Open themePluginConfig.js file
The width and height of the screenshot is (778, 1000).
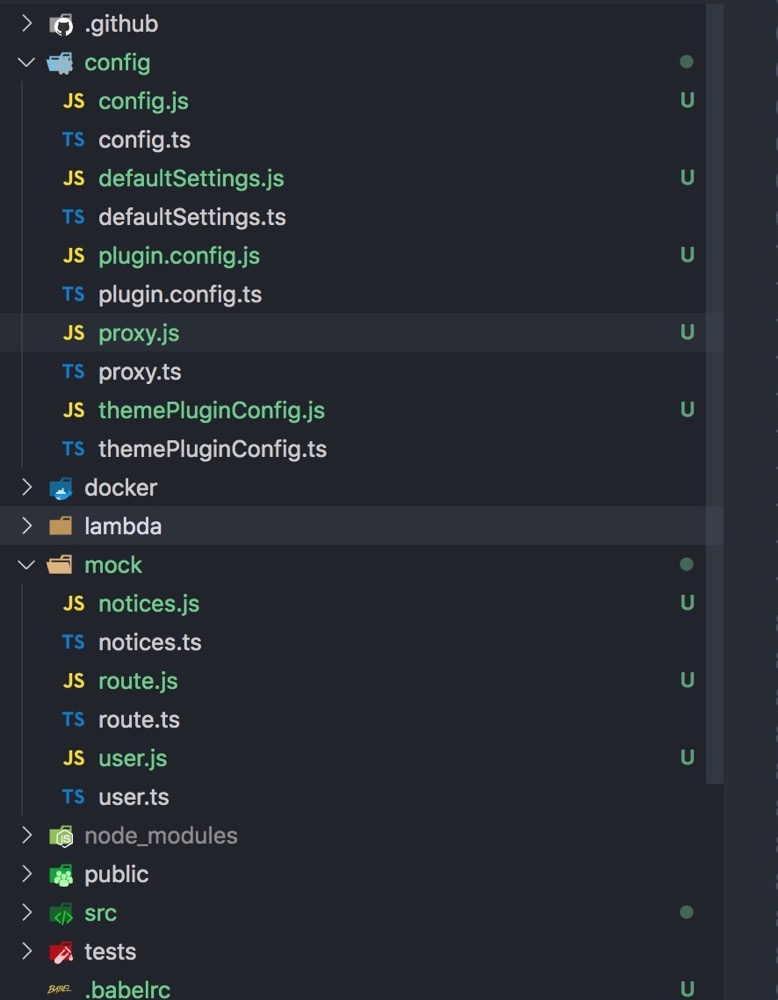click(x=211, y=411)
